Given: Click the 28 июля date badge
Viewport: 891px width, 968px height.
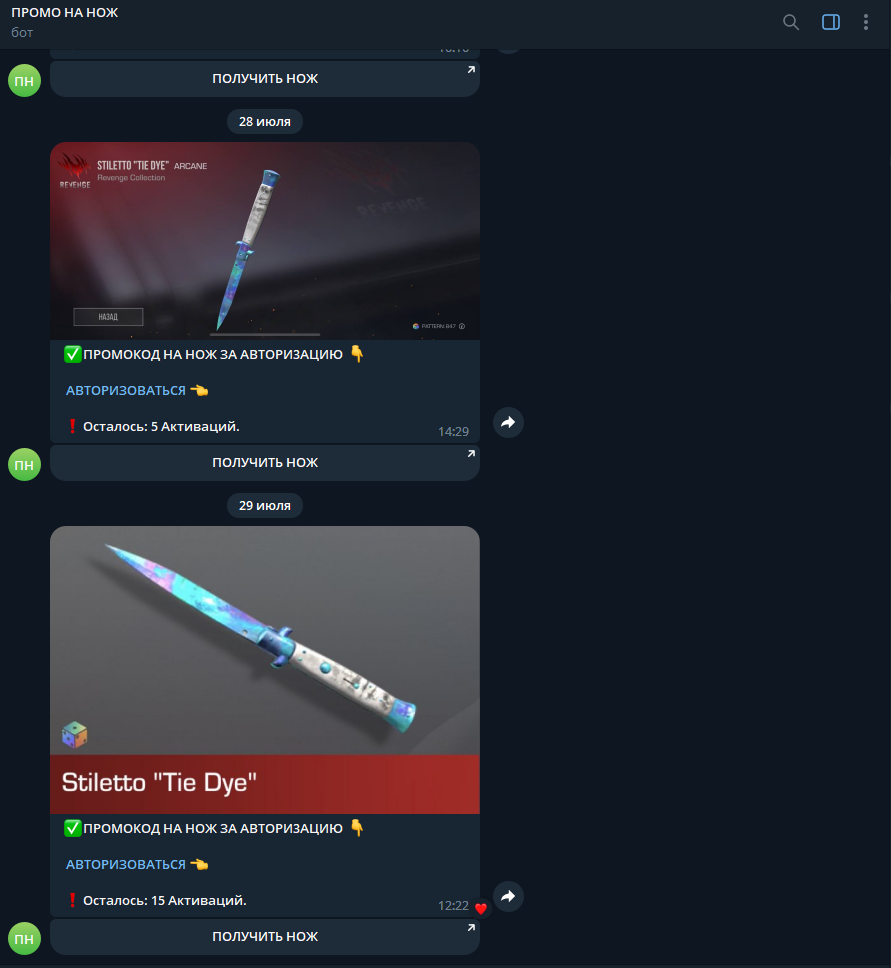Looking at the screenshot, I should point(265,122).
